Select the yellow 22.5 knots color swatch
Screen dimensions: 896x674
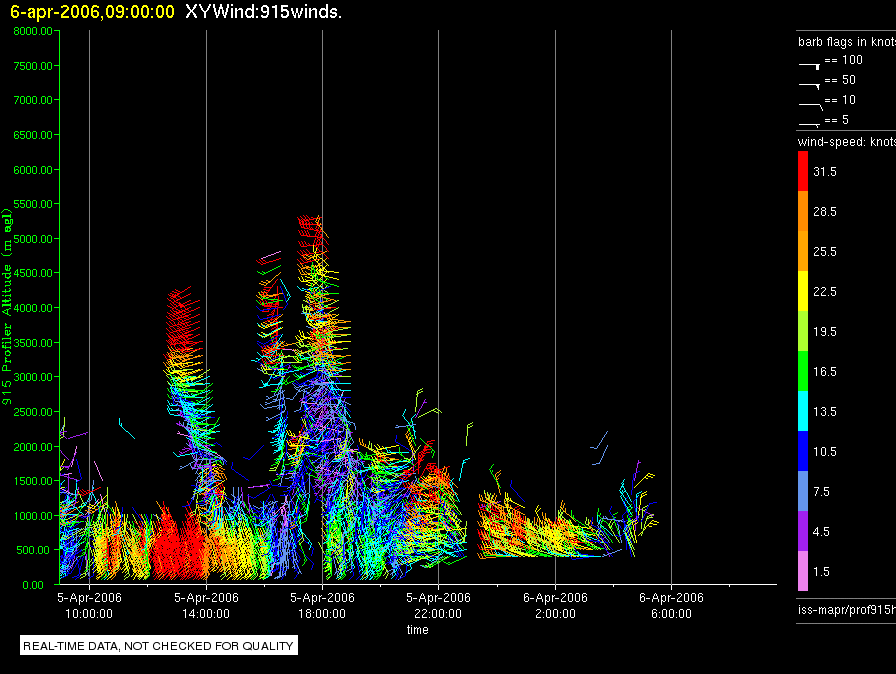(802, 292)
